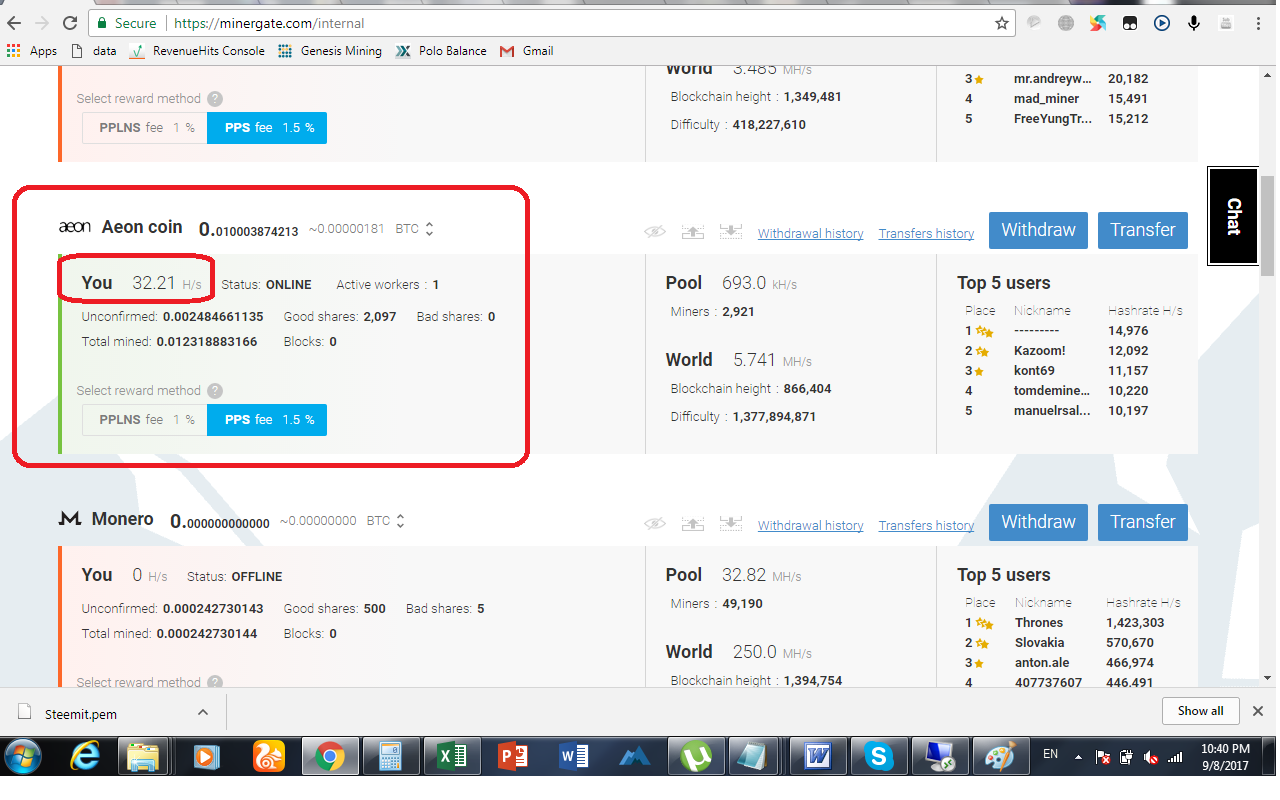Toggle the eye icon in Aeon coin row
Viewport: 1280px width, 800px height.
(x=655, y=232)
